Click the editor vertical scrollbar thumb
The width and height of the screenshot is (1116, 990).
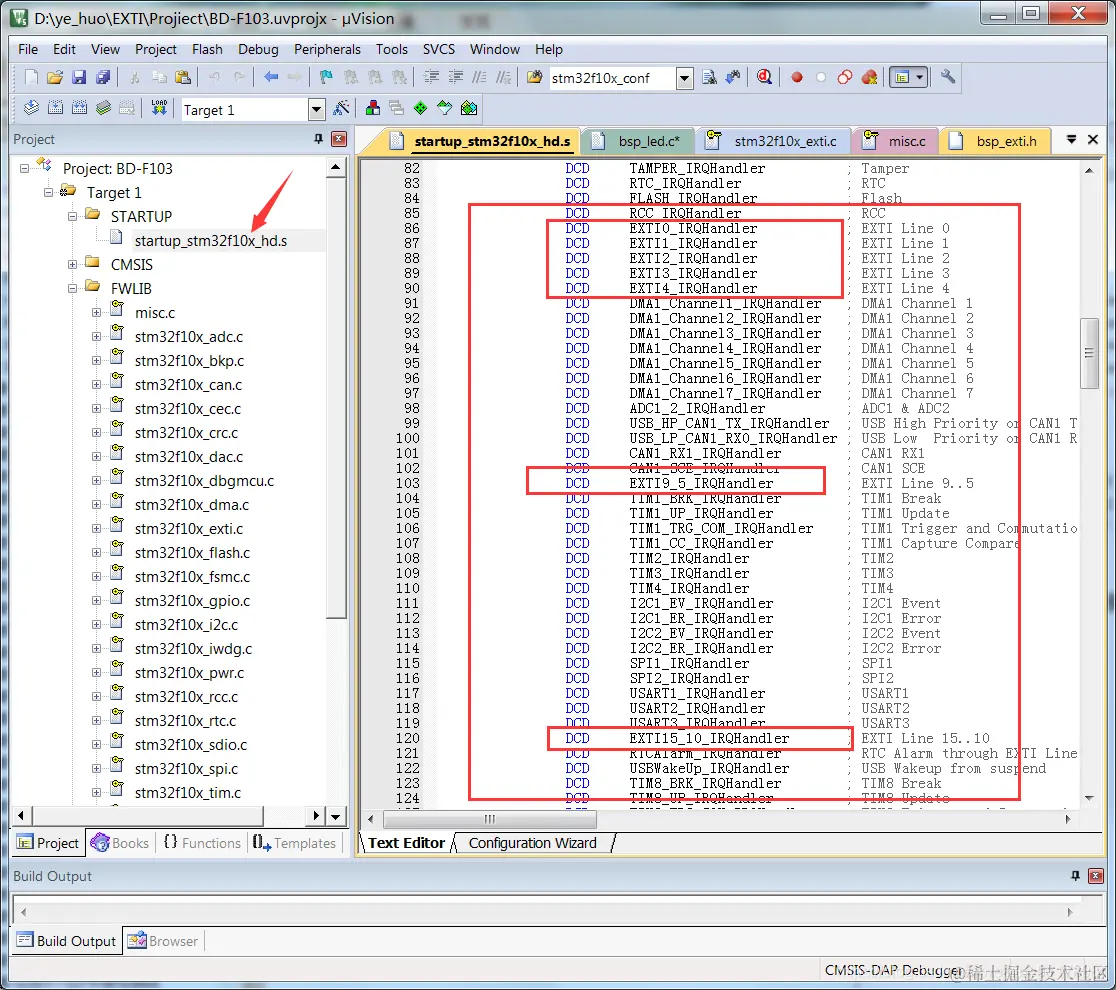(1089, 353)
